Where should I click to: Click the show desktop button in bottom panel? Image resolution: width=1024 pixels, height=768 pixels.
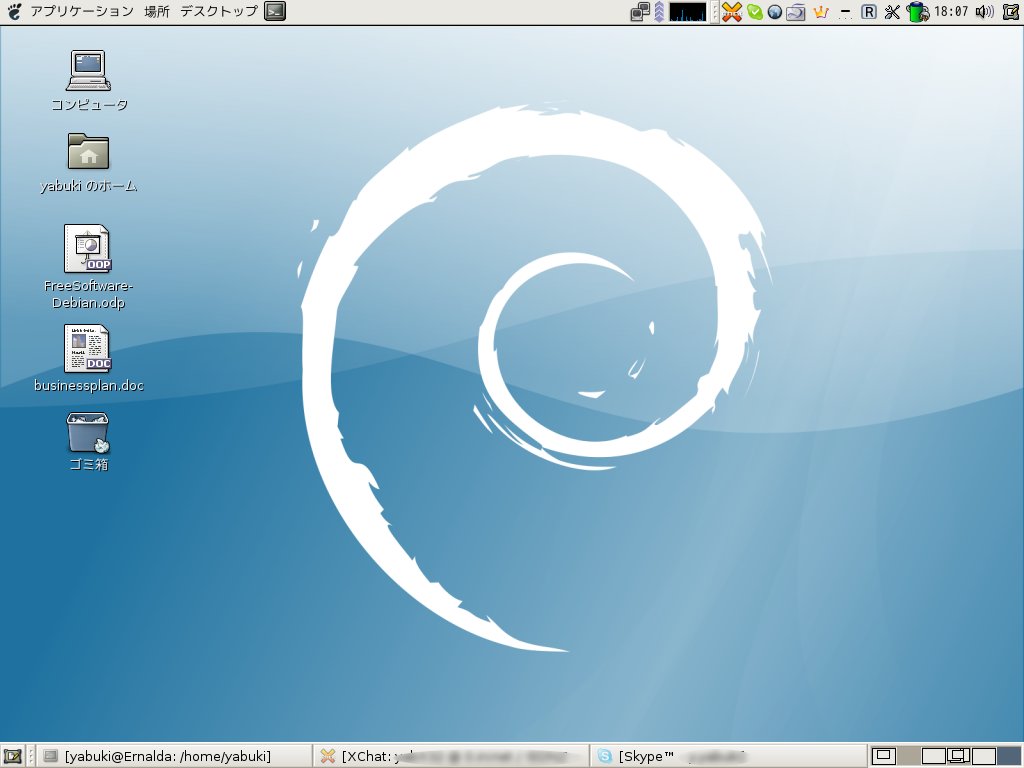point(13,756)
